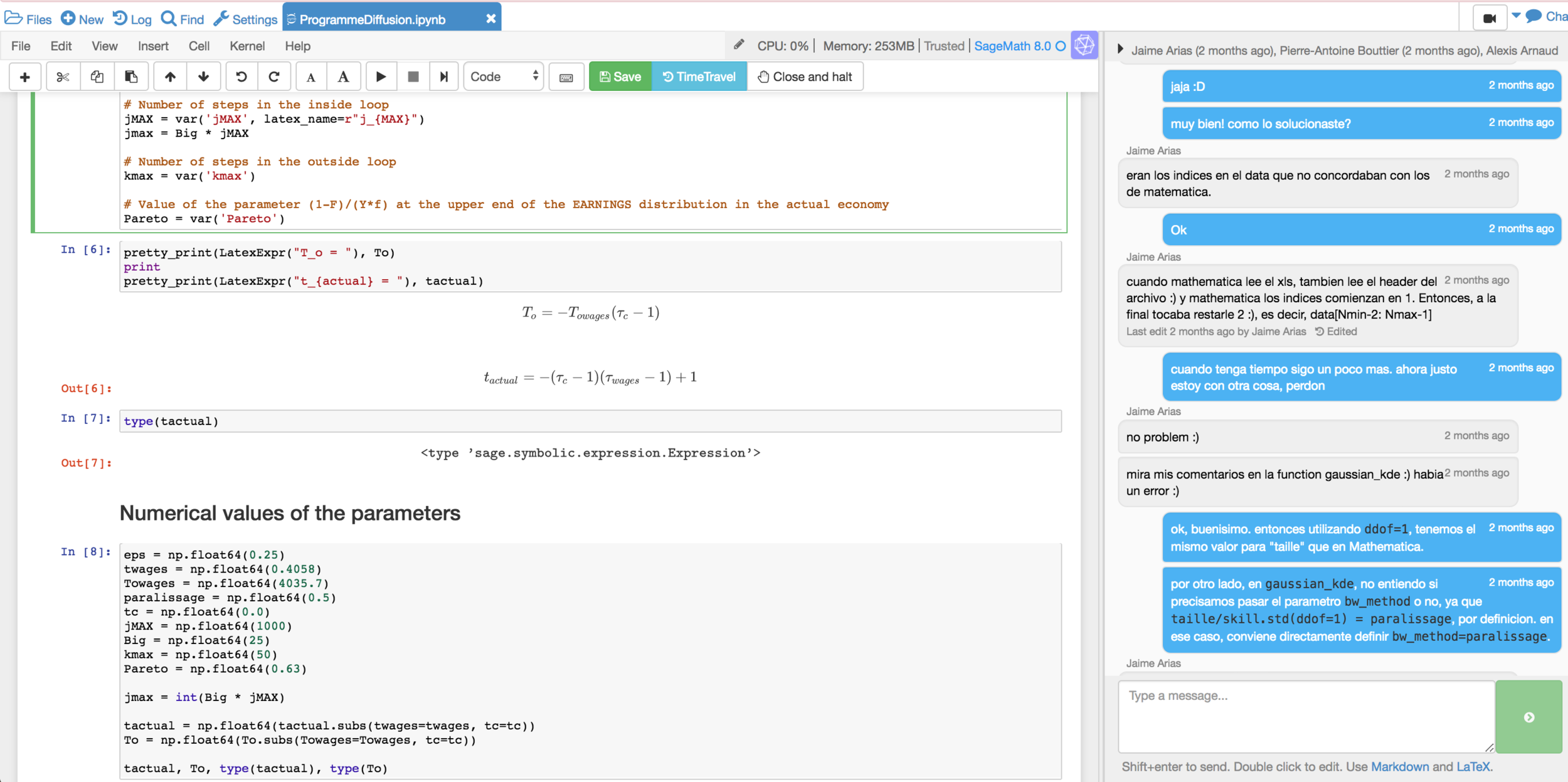Open the keyboard shortcuts icon
Viewport: 1568px width, 782px height.
(566, 77)
